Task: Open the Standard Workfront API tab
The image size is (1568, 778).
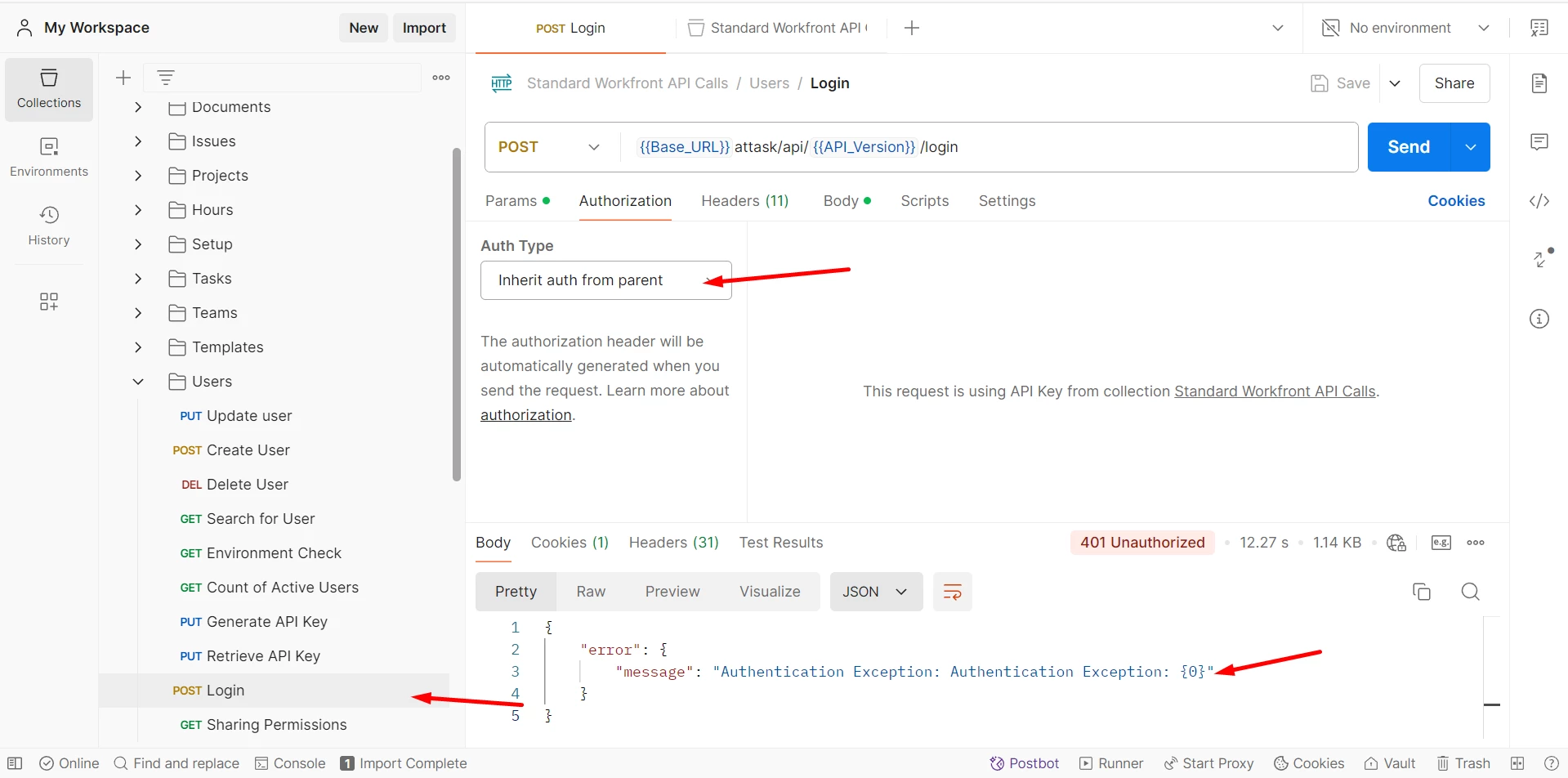Action: click(x=778, y=28)
